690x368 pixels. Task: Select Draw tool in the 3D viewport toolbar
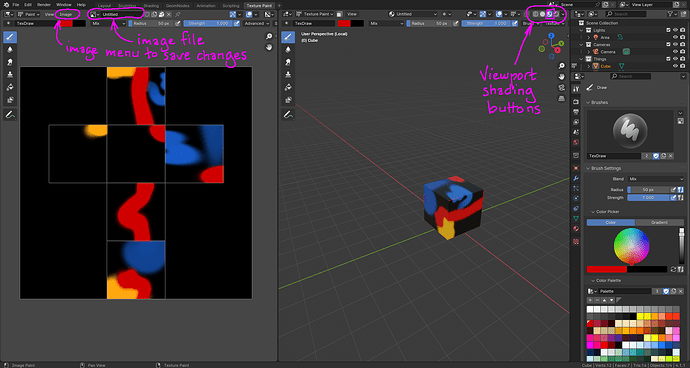click(x=288, y=37)
